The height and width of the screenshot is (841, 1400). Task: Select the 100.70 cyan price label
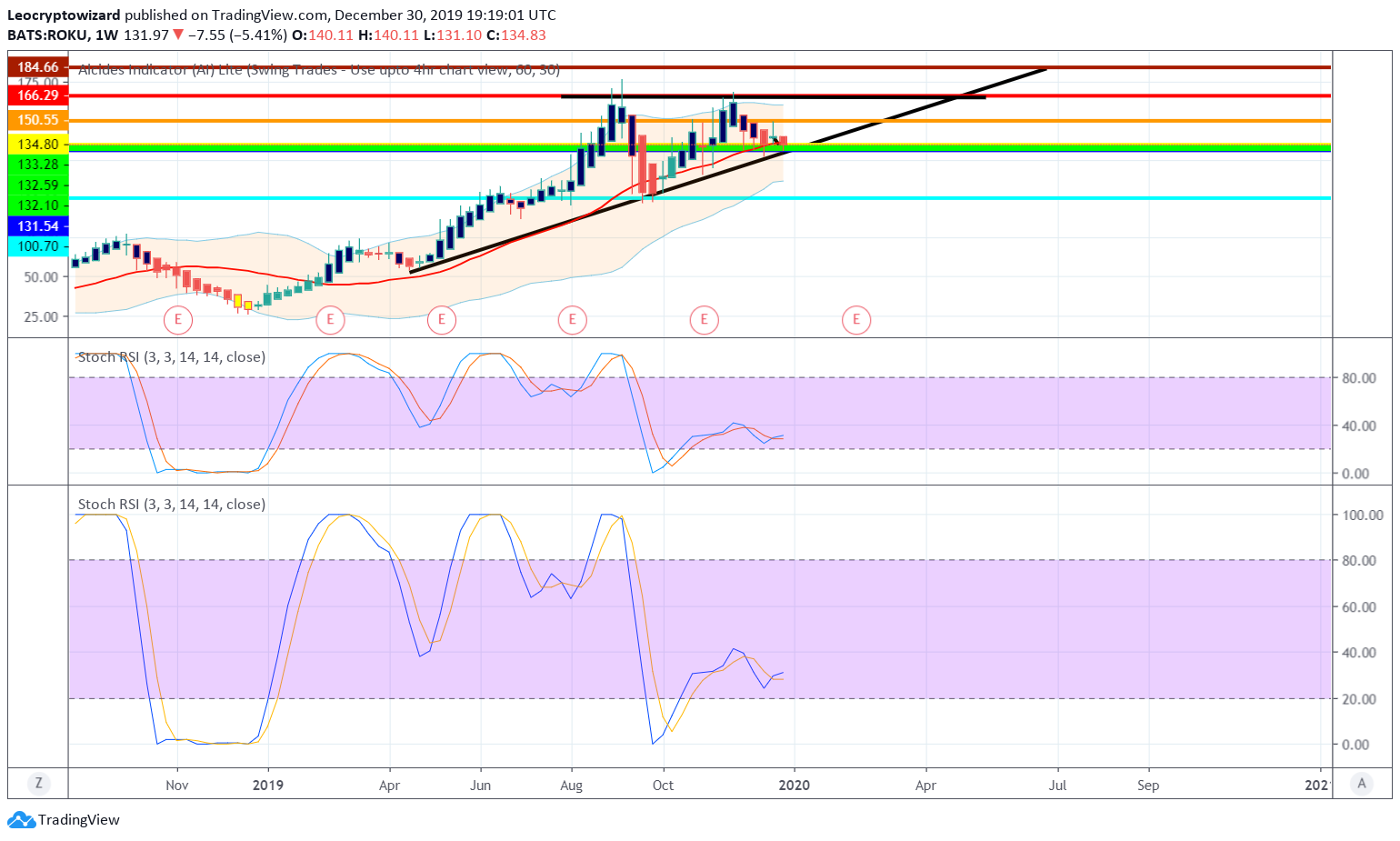click(38, 246)
